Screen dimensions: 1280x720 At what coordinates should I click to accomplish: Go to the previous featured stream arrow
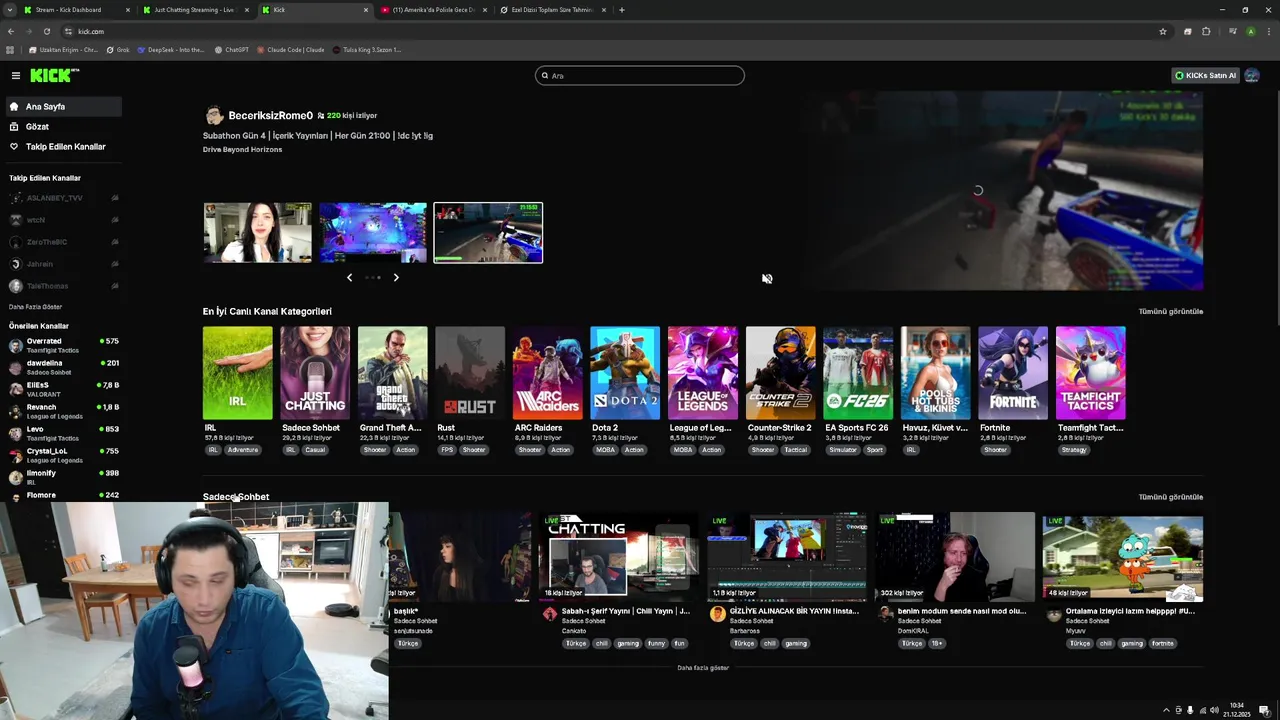click(349, 277)
